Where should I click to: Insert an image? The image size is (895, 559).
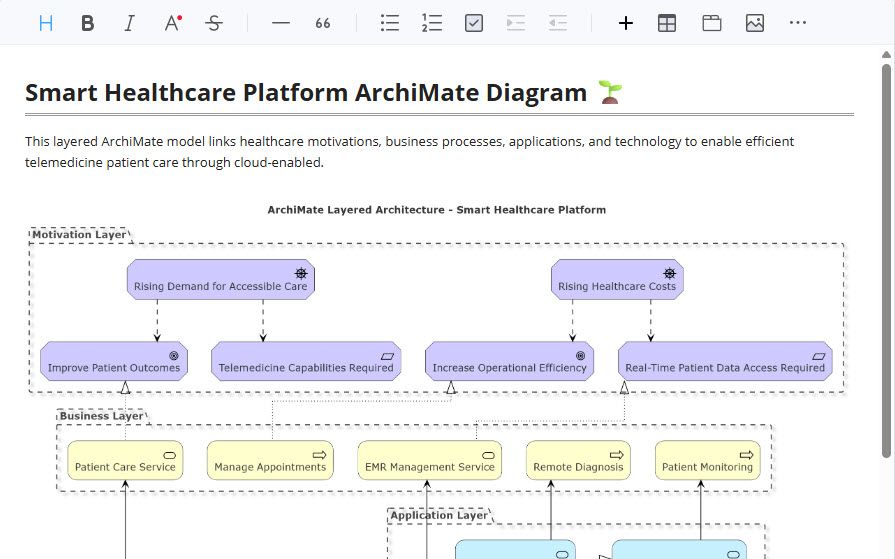point(755,23)
